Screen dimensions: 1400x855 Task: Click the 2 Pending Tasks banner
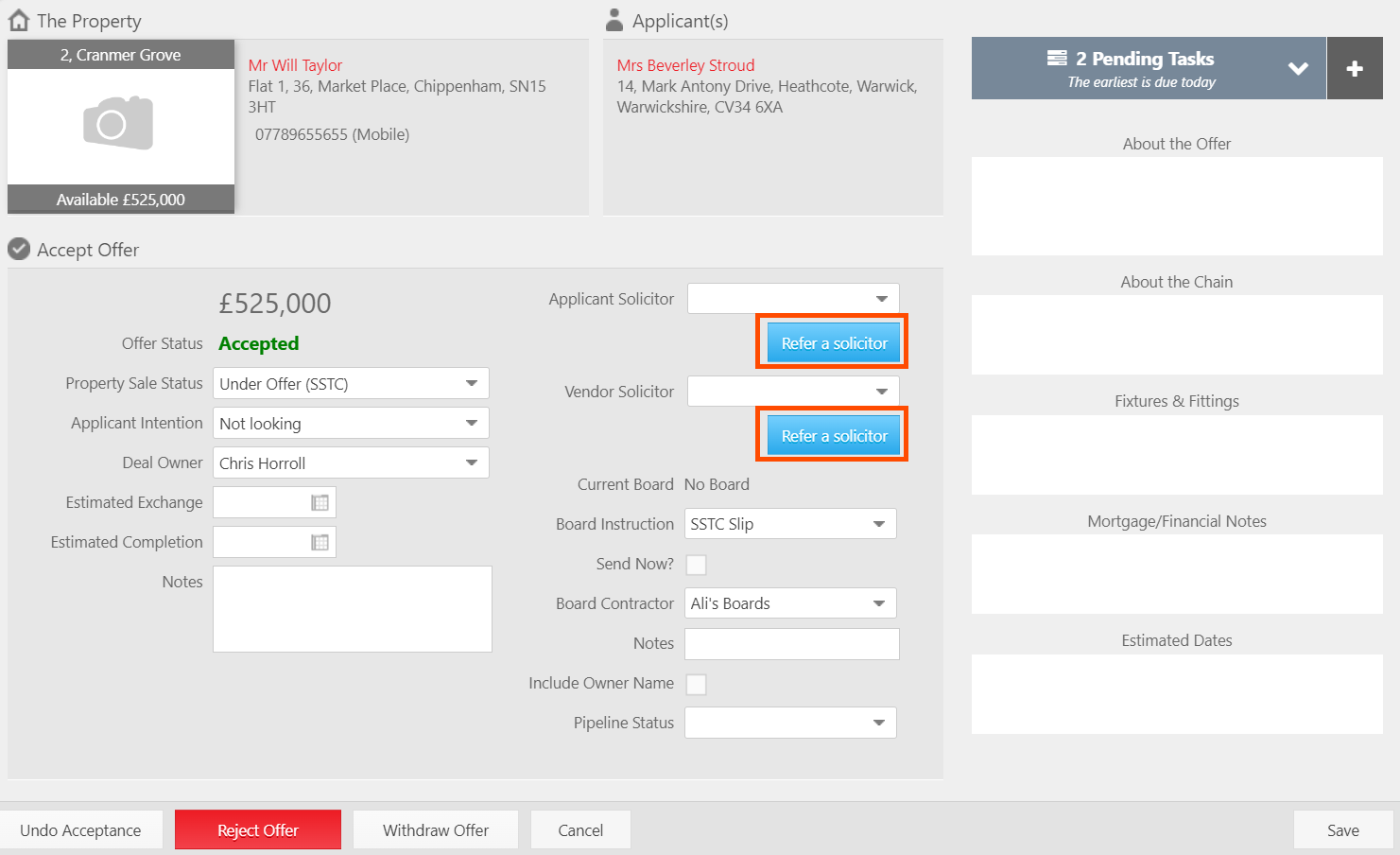1149,68
